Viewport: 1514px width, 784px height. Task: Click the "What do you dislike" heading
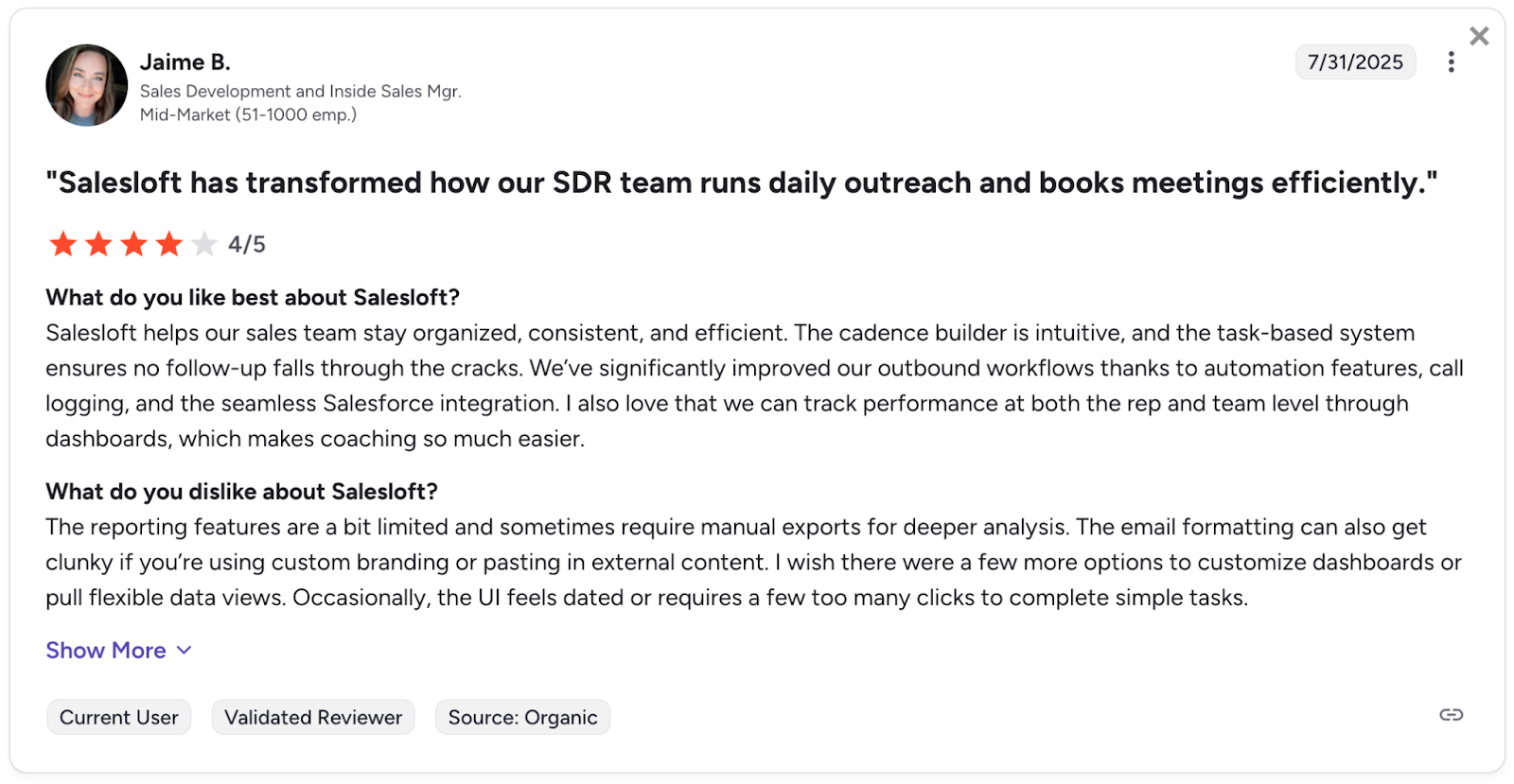(241, 492)
